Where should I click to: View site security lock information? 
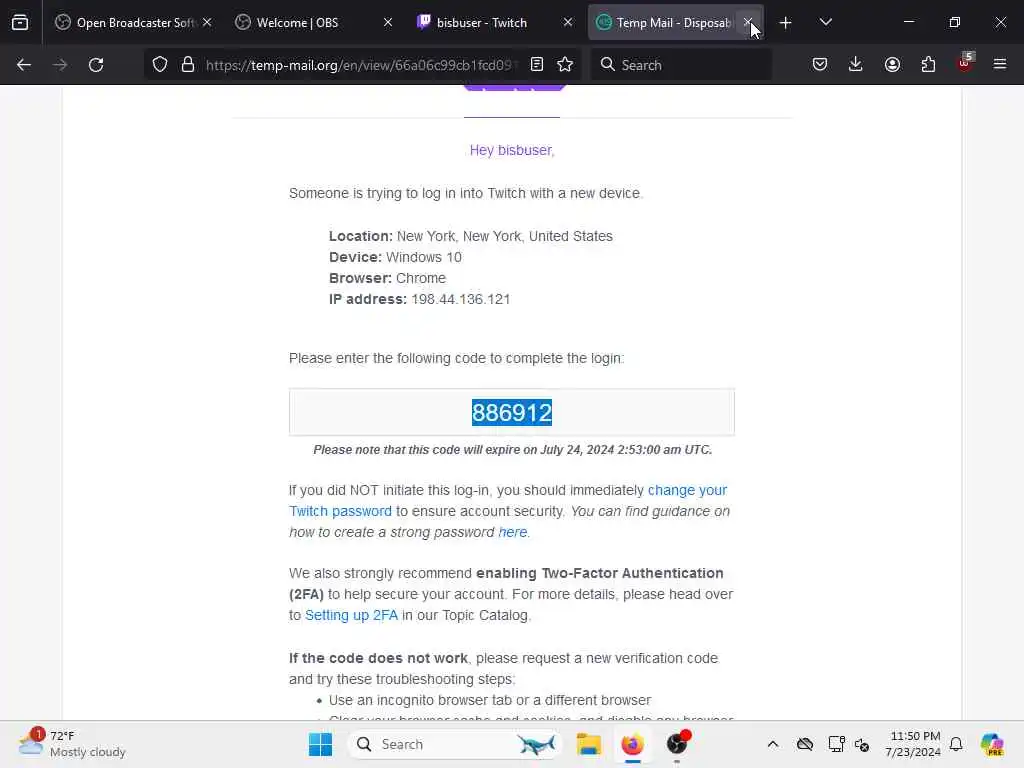click(x=188, y=65)
